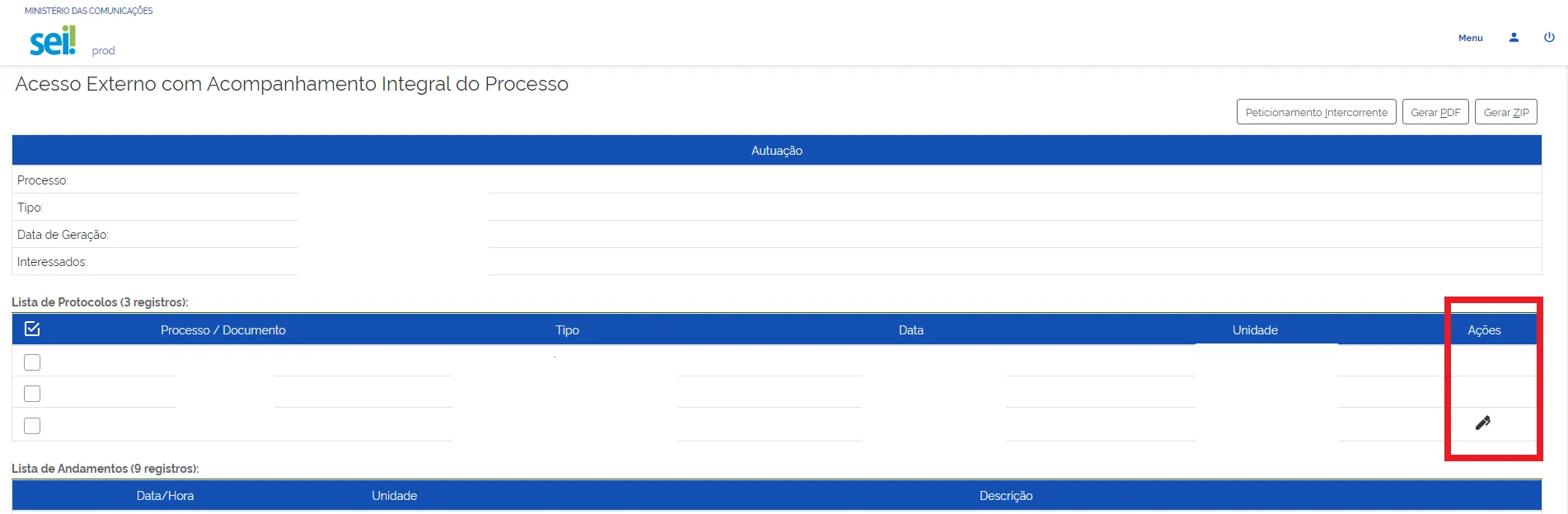This screenshot has width=1568, height=514.
Task: Click the SEI logo
Action: [x=54, y=40]
